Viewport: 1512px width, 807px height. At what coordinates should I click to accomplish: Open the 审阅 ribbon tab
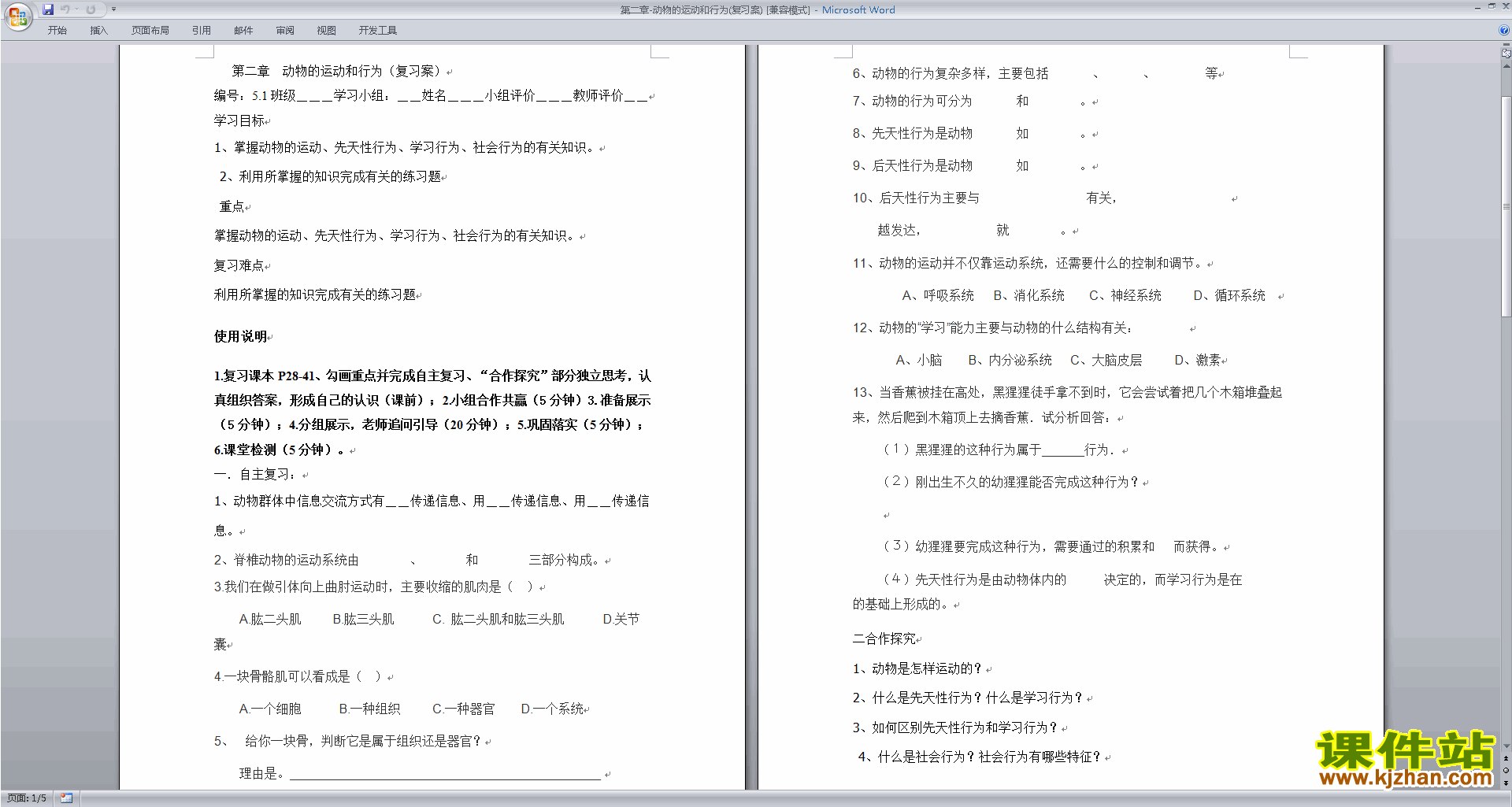click(x=285, y=30)
